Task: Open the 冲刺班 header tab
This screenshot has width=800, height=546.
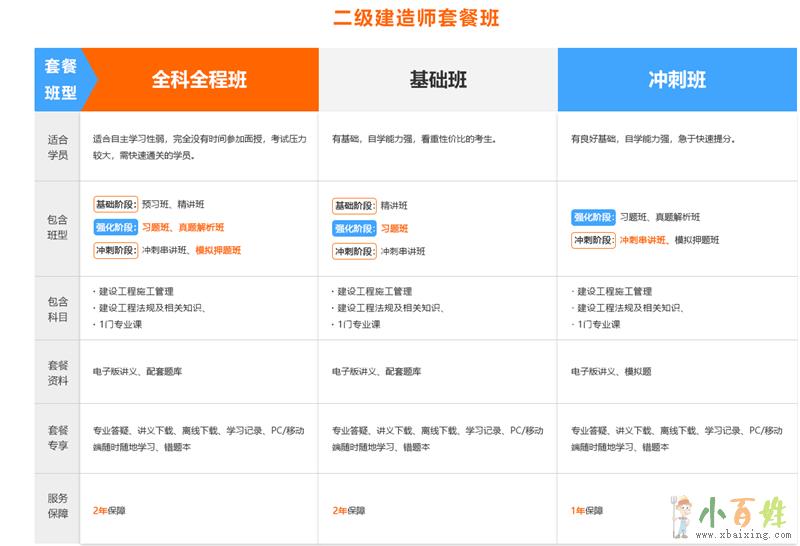Action: pos(677,80)
